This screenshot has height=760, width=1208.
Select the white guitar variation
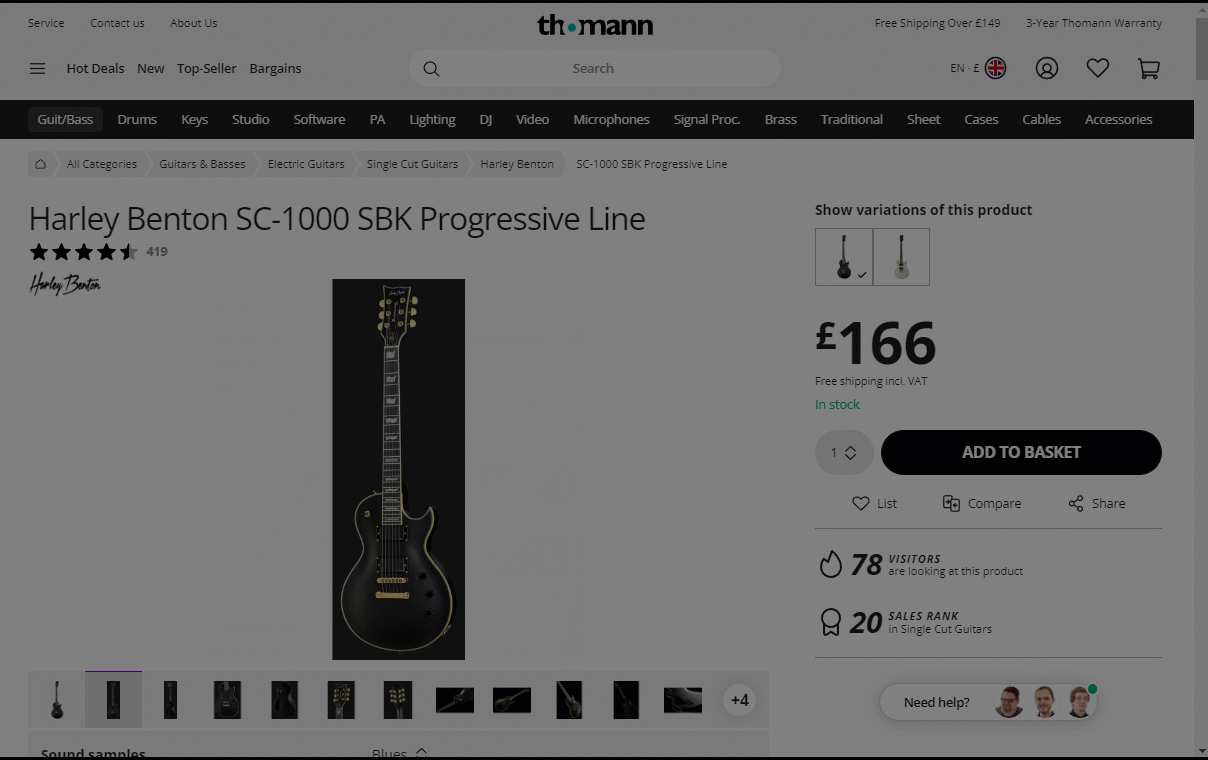[901, 257]
